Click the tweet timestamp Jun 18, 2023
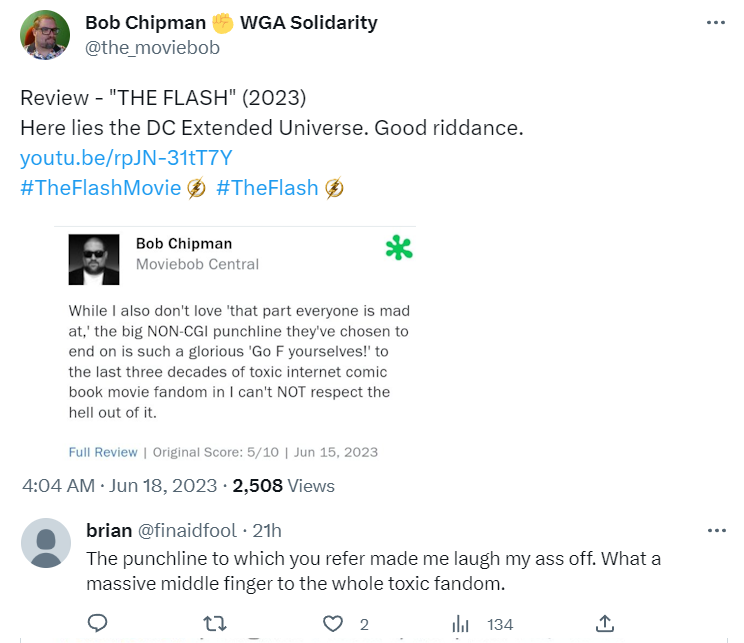The image size is (744, 643). tap(119, 486)
